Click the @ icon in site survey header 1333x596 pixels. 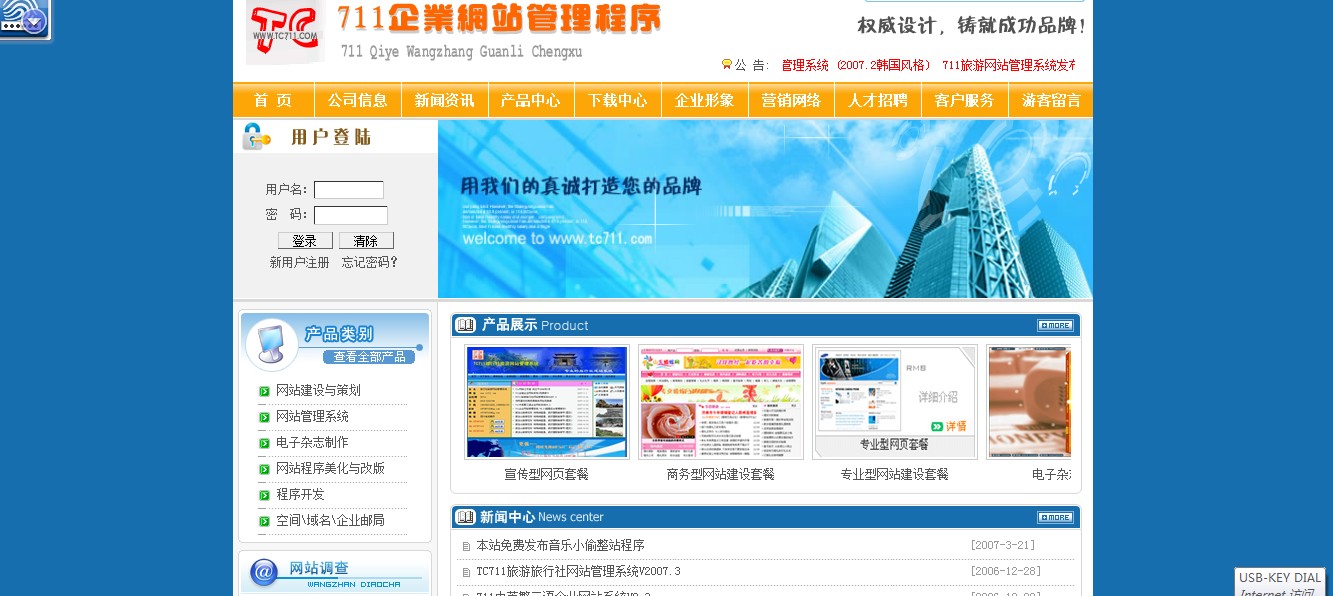click(264, 573)
